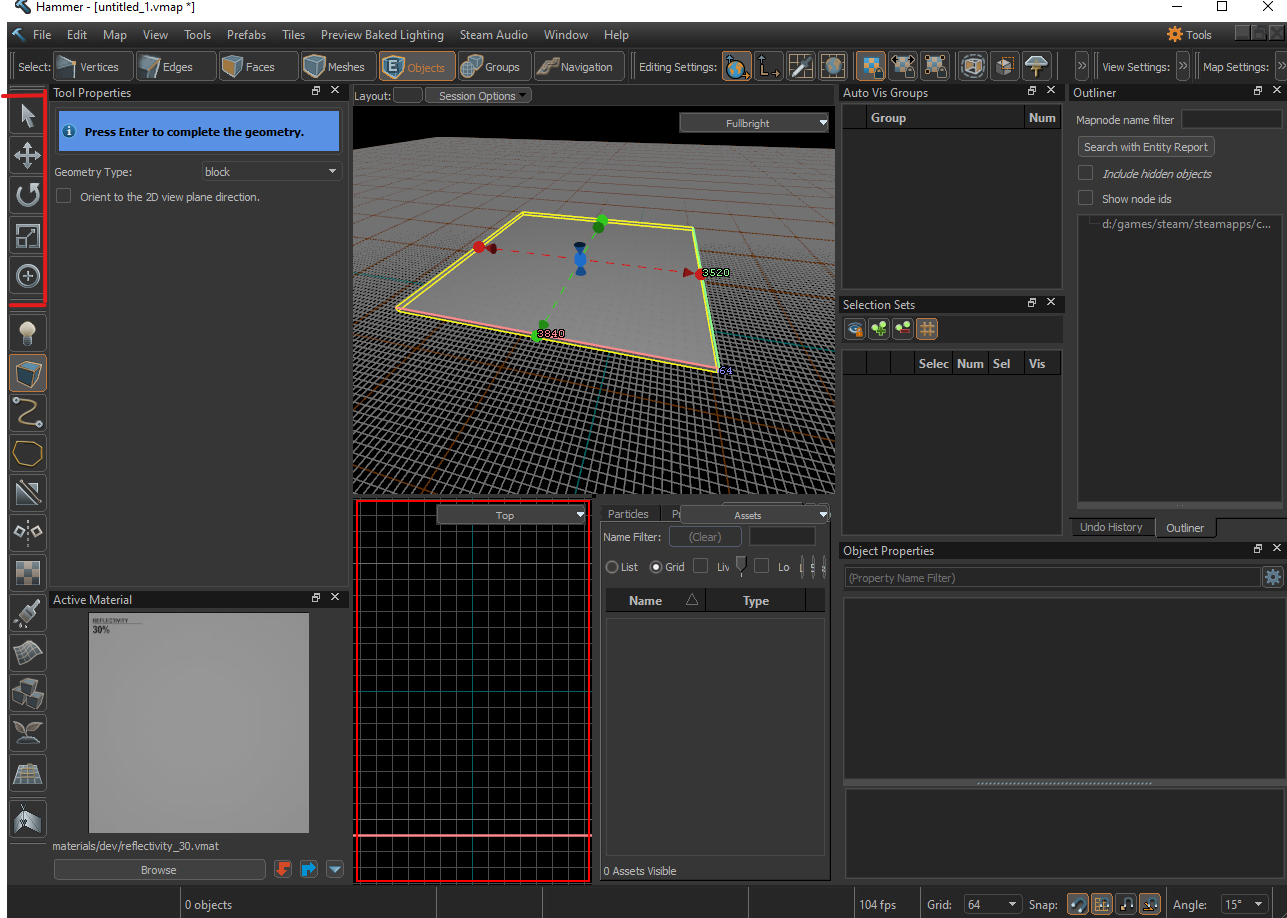1287x918 pixels.
Task: Select the light bulb Entity tool
Action: (x=28, y=331)
